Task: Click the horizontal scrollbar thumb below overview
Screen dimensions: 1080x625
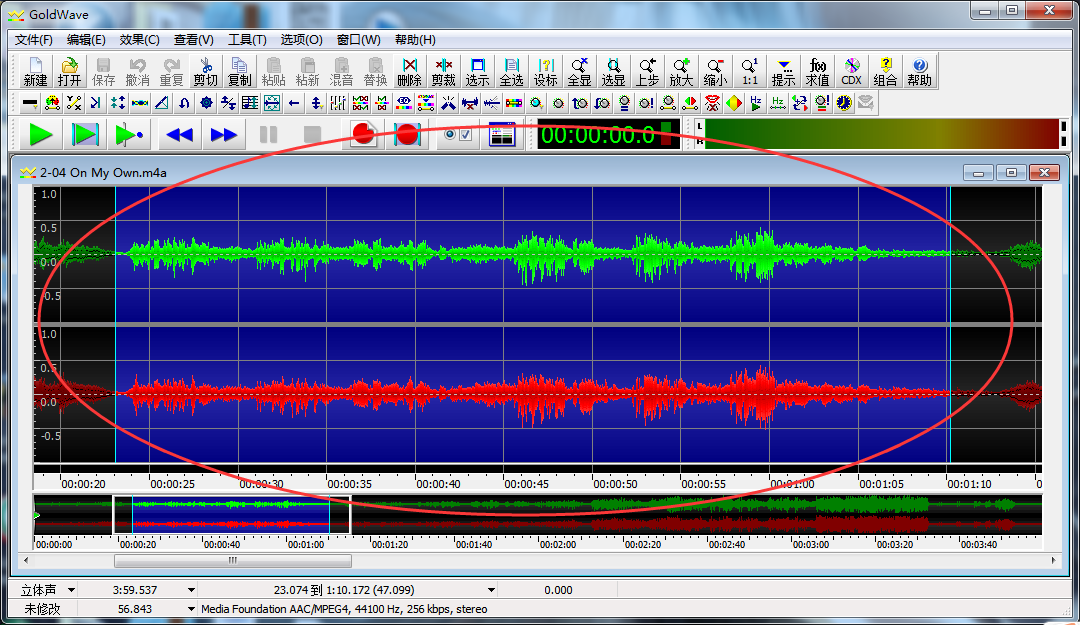Action: [232, 561]
